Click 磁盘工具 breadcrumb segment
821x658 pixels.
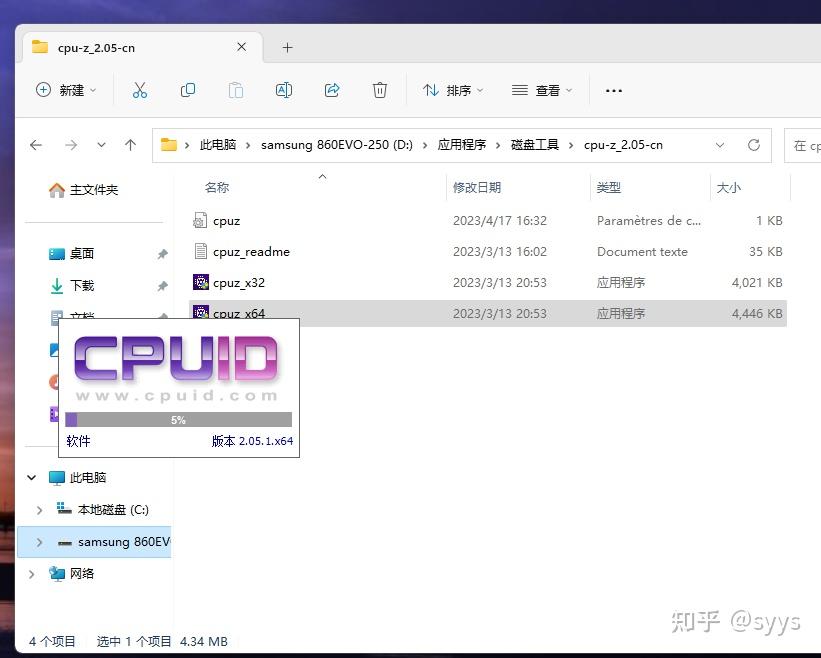[535, 145]
